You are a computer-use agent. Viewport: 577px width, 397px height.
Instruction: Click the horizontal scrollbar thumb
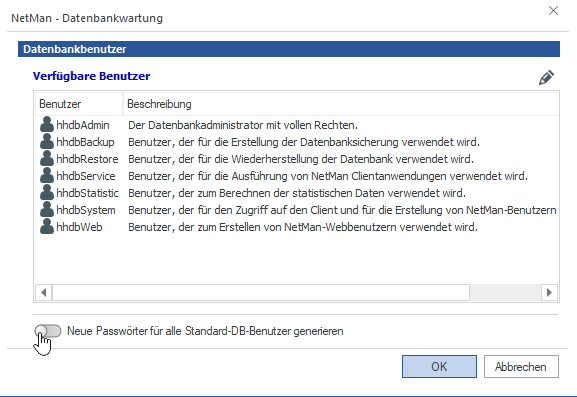261,293
